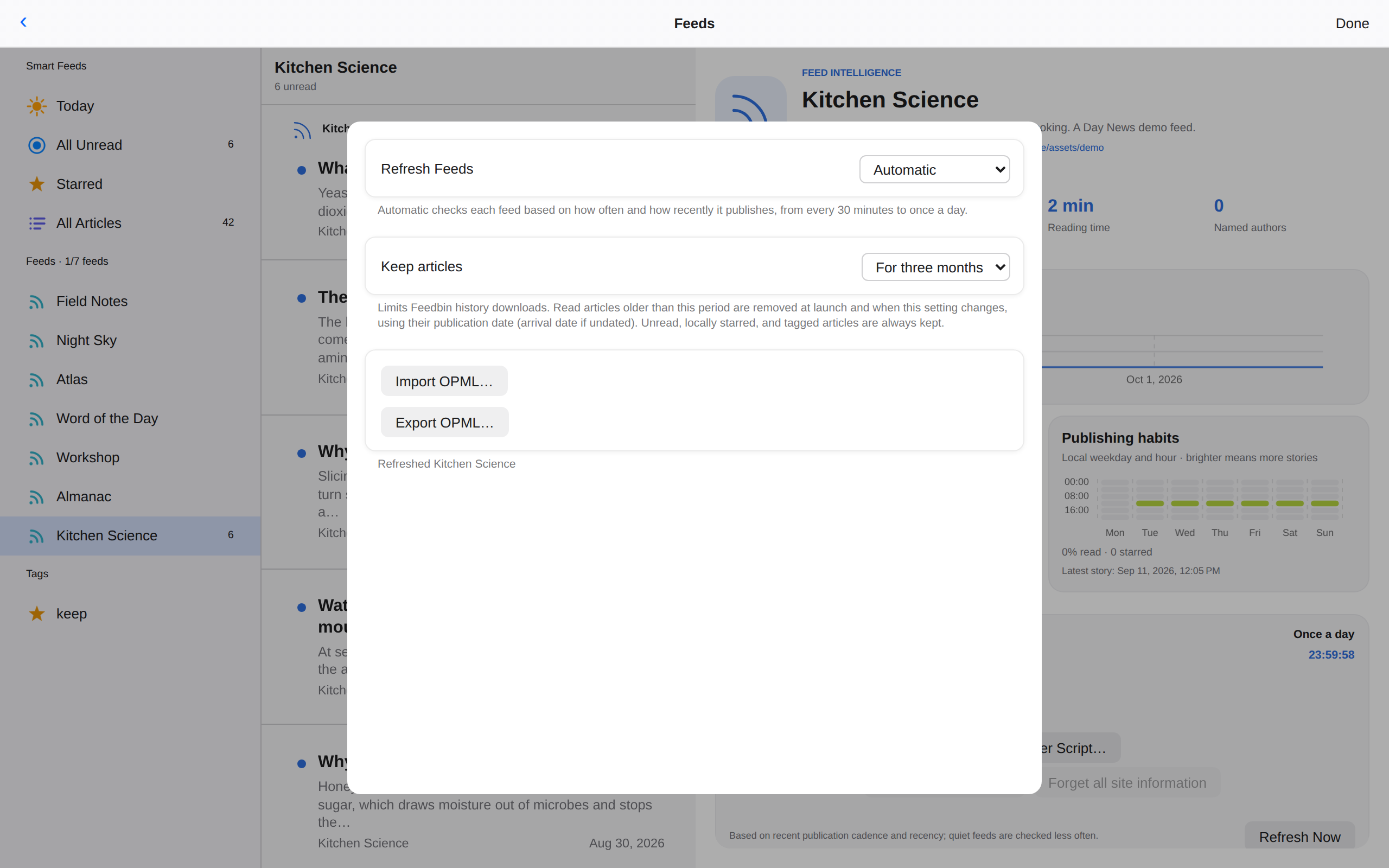Click the 23:59:58 countdown
This screenshot has height=868, width=1389.
[x=1331, y=654]
